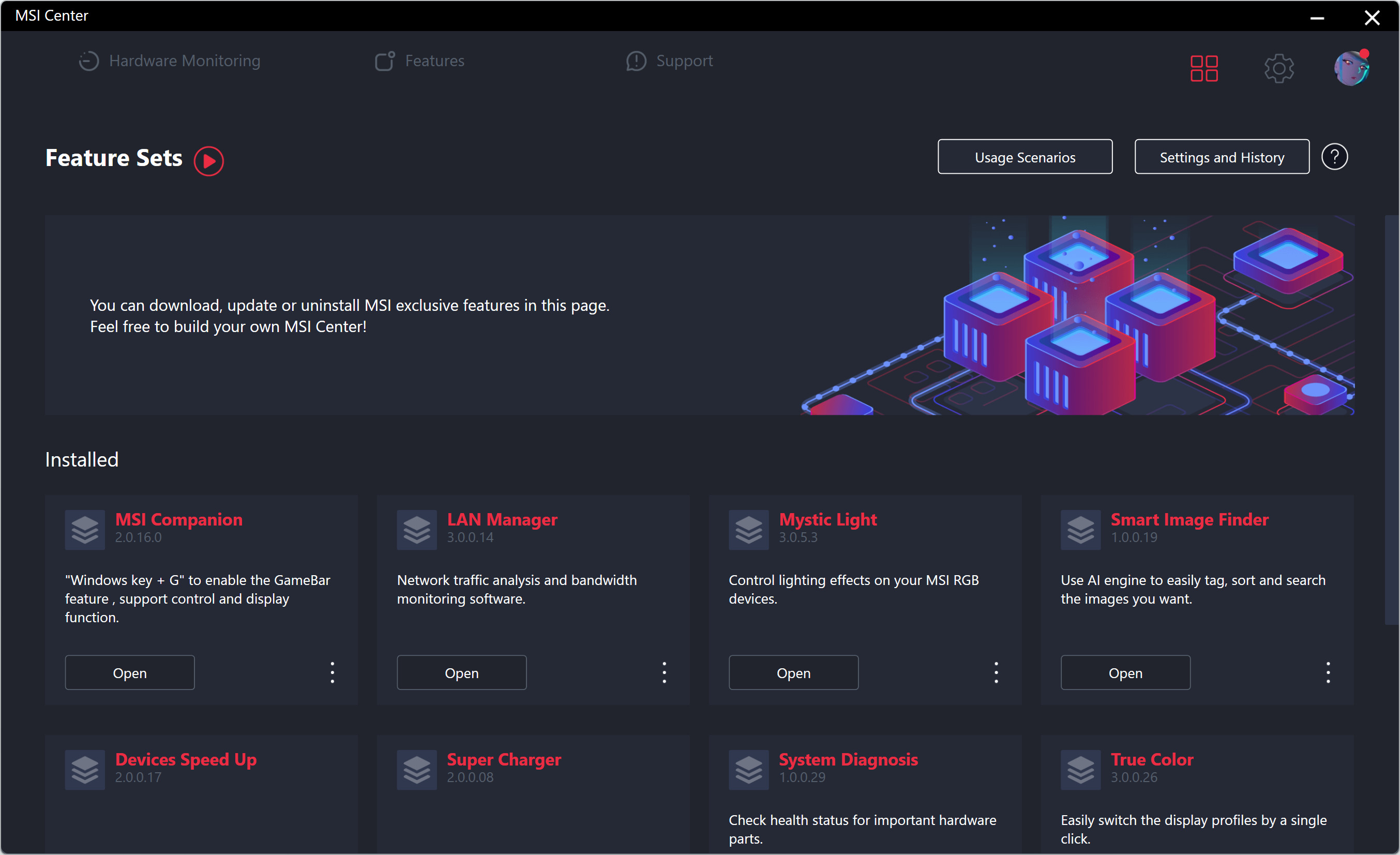Click the Usage Scenarios button
The width and height of the screenshot is (1400, 855).
(1025, 157)
